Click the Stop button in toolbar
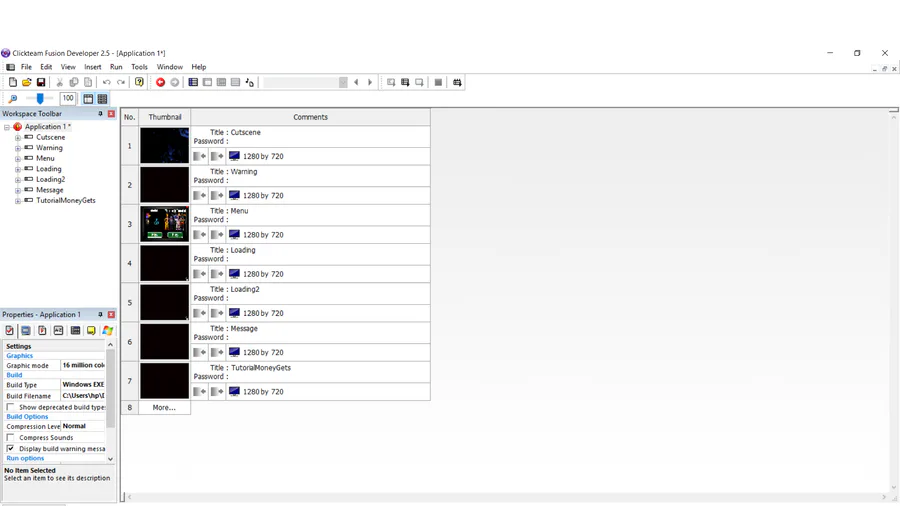The height and width of the screenshot is (506, 900). (x=438, y=82)
